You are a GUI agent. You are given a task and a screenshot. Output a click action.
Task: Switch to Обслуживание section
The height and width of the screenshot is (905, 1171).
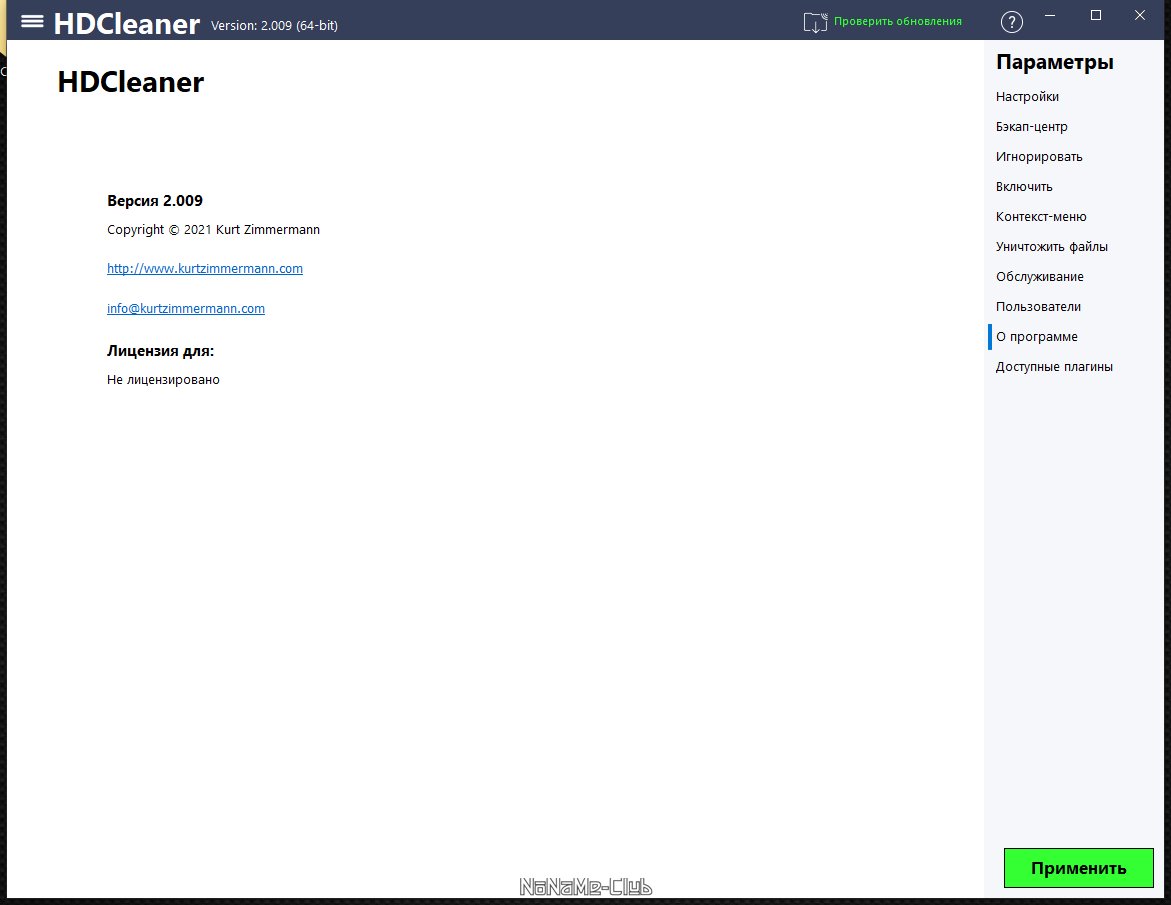coord(1039,277)
